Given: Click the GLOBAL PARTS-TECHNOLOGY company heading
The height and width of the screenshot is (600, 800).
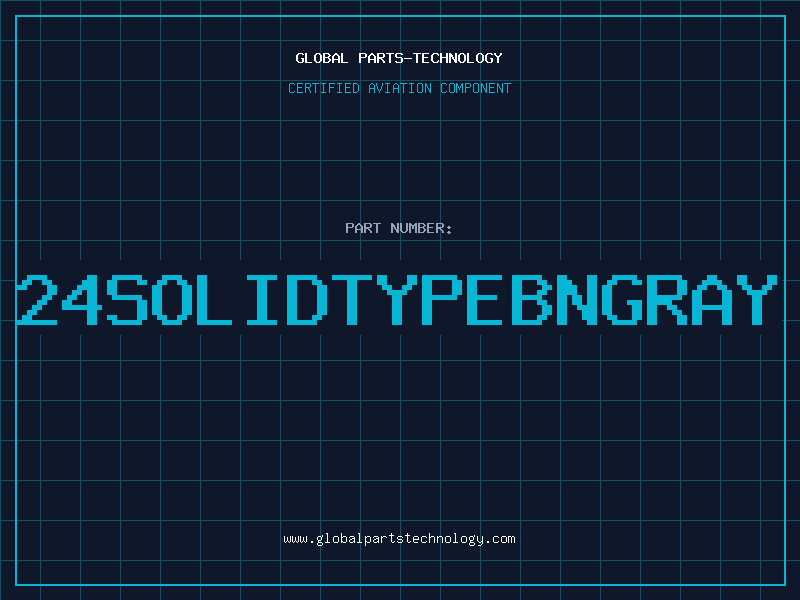Looking at the screenshot, I should (399, 58).
